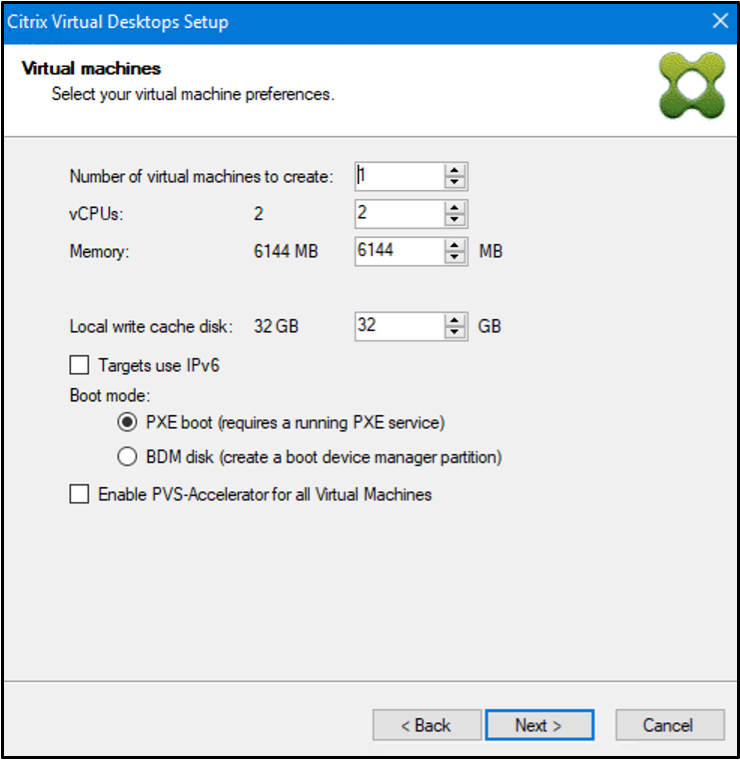Viewport: 740px width, 760px height.
Task: Click the vCPUs spinner down arrow
Action: point(454,219)
